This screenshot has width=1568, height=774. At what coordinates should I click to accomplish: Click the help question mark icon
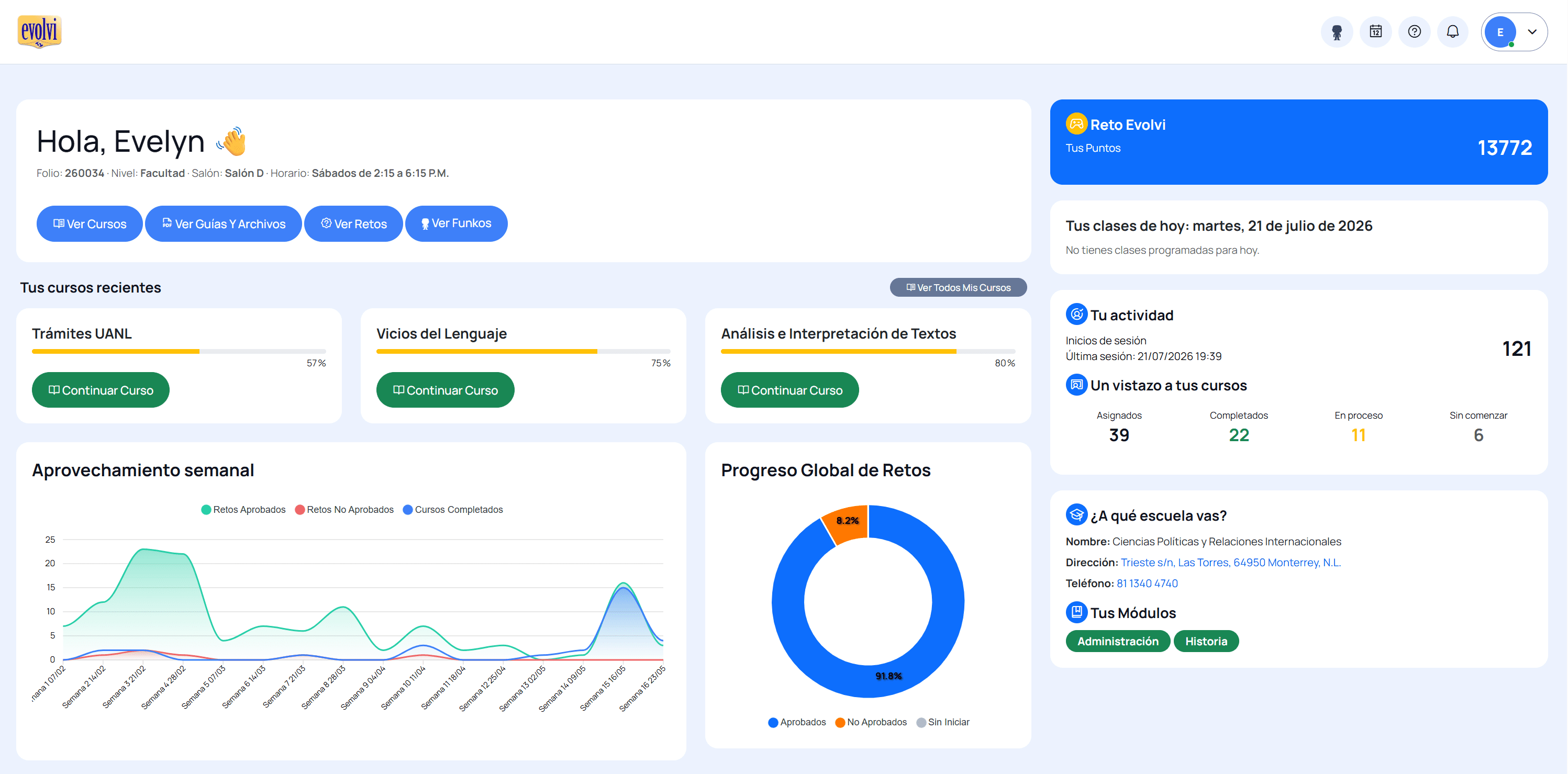click(1415, 31)
